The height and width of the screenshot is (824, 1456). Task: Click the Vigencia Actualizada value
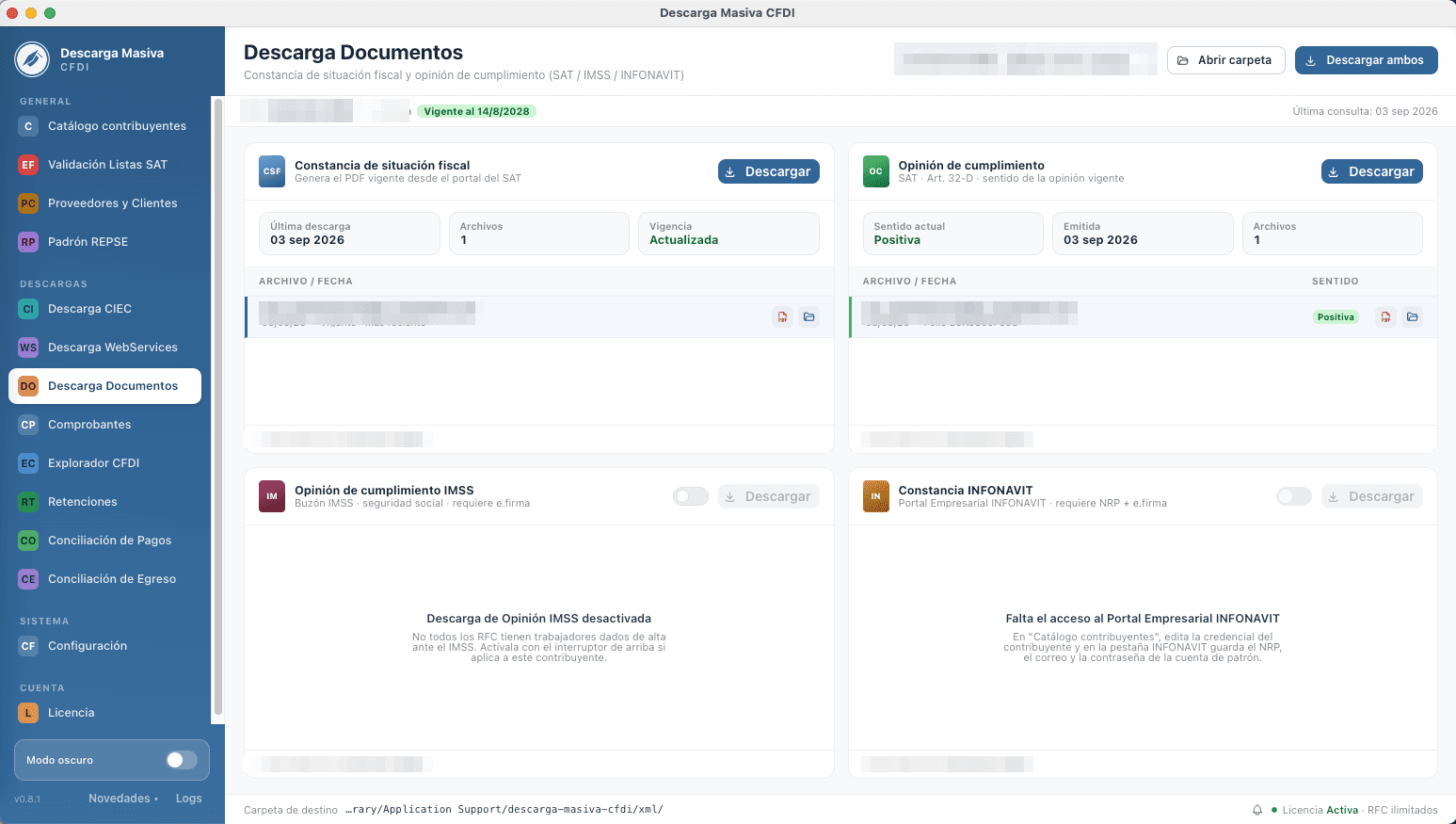(684, 240)
